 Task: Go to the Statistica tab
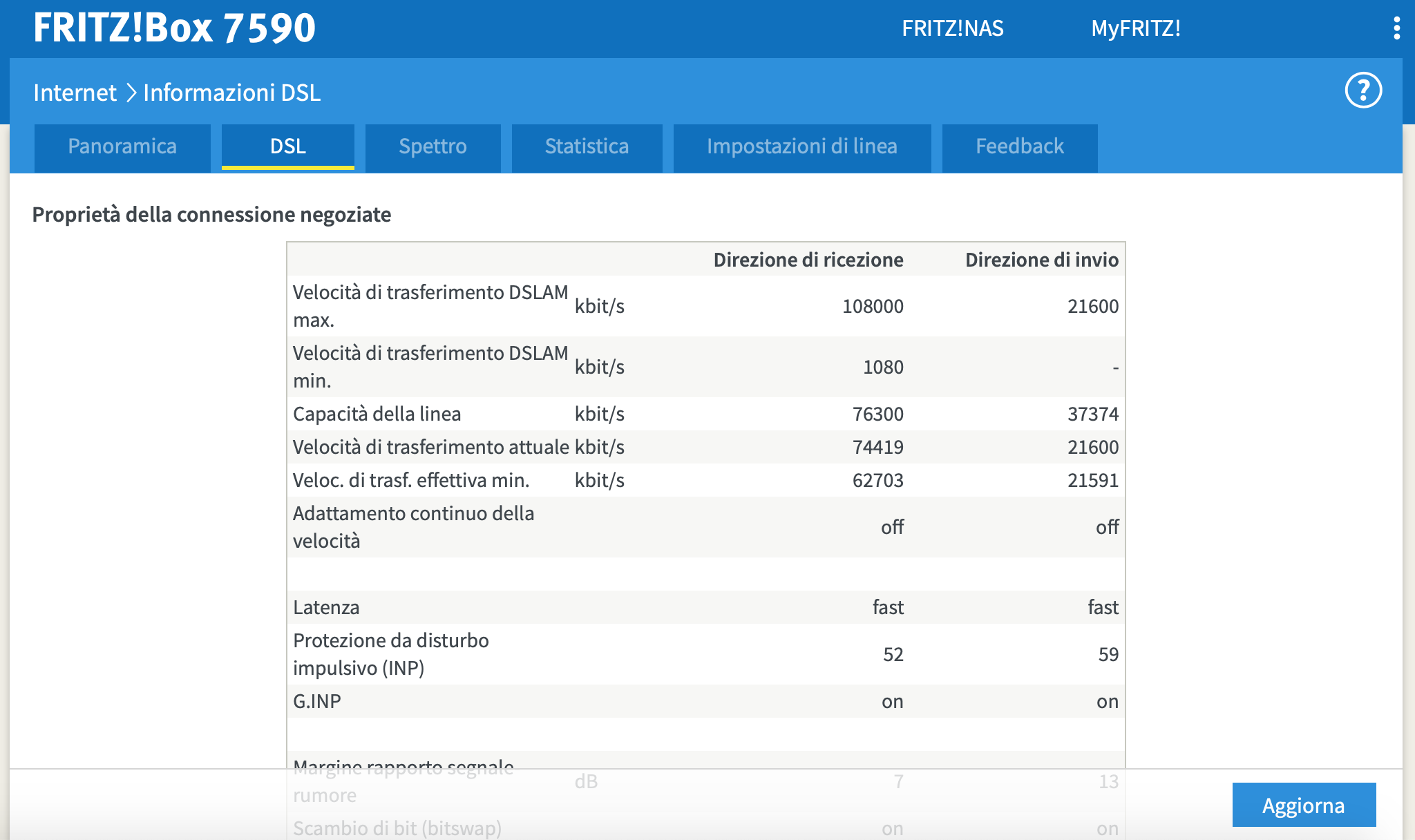tap(587, 146)
